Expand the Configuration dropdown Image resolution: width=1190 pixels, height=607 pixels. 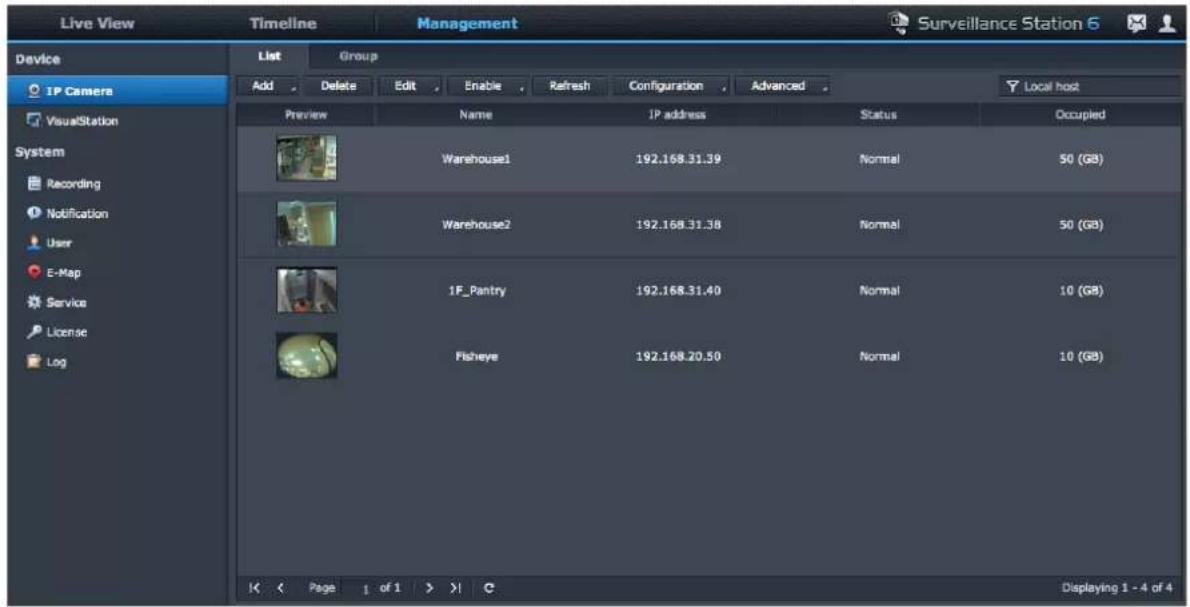coord(672,86)
